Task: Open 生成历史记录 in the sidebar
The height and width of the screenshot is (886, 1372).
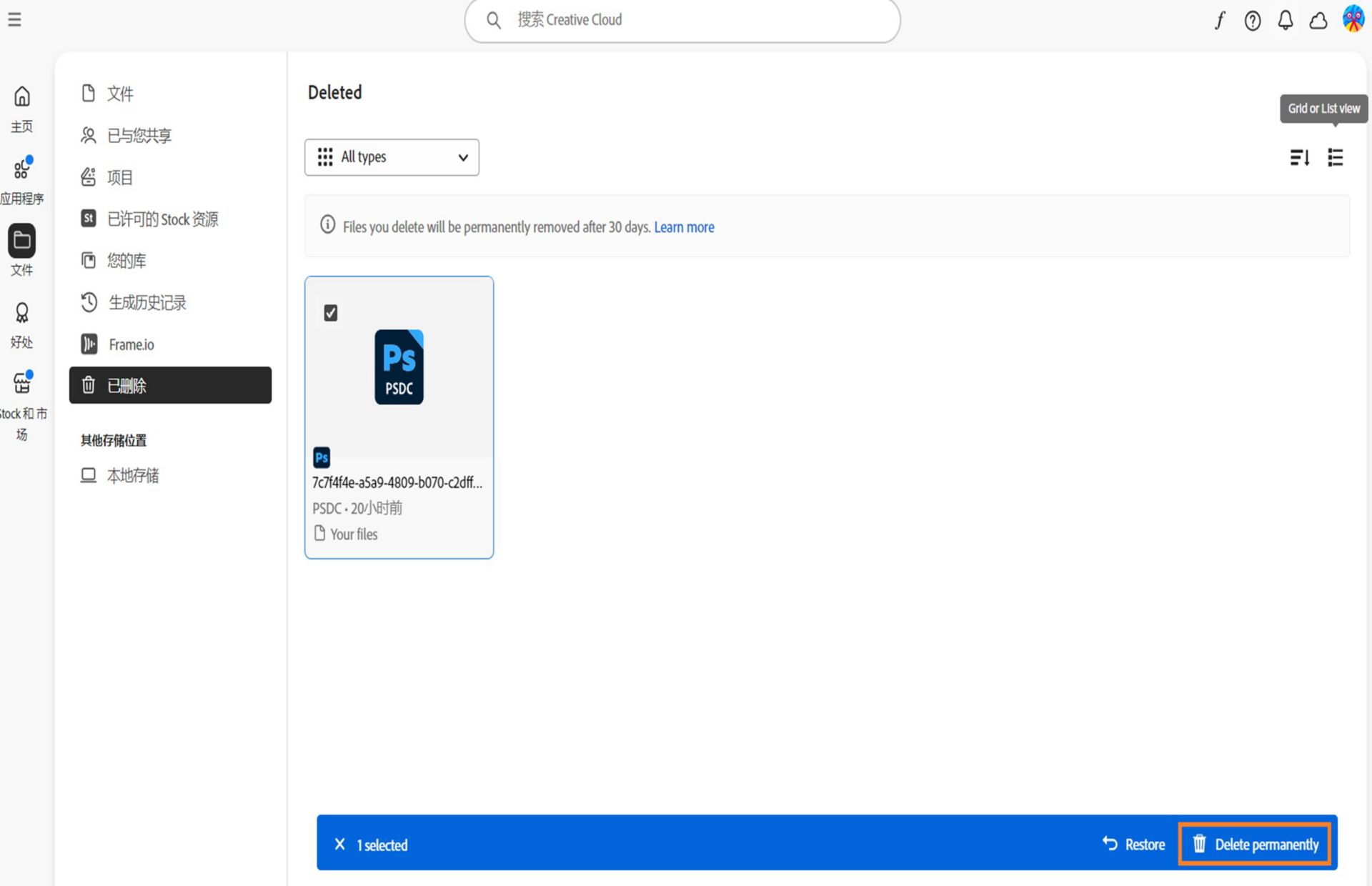Action: (170, 303)
